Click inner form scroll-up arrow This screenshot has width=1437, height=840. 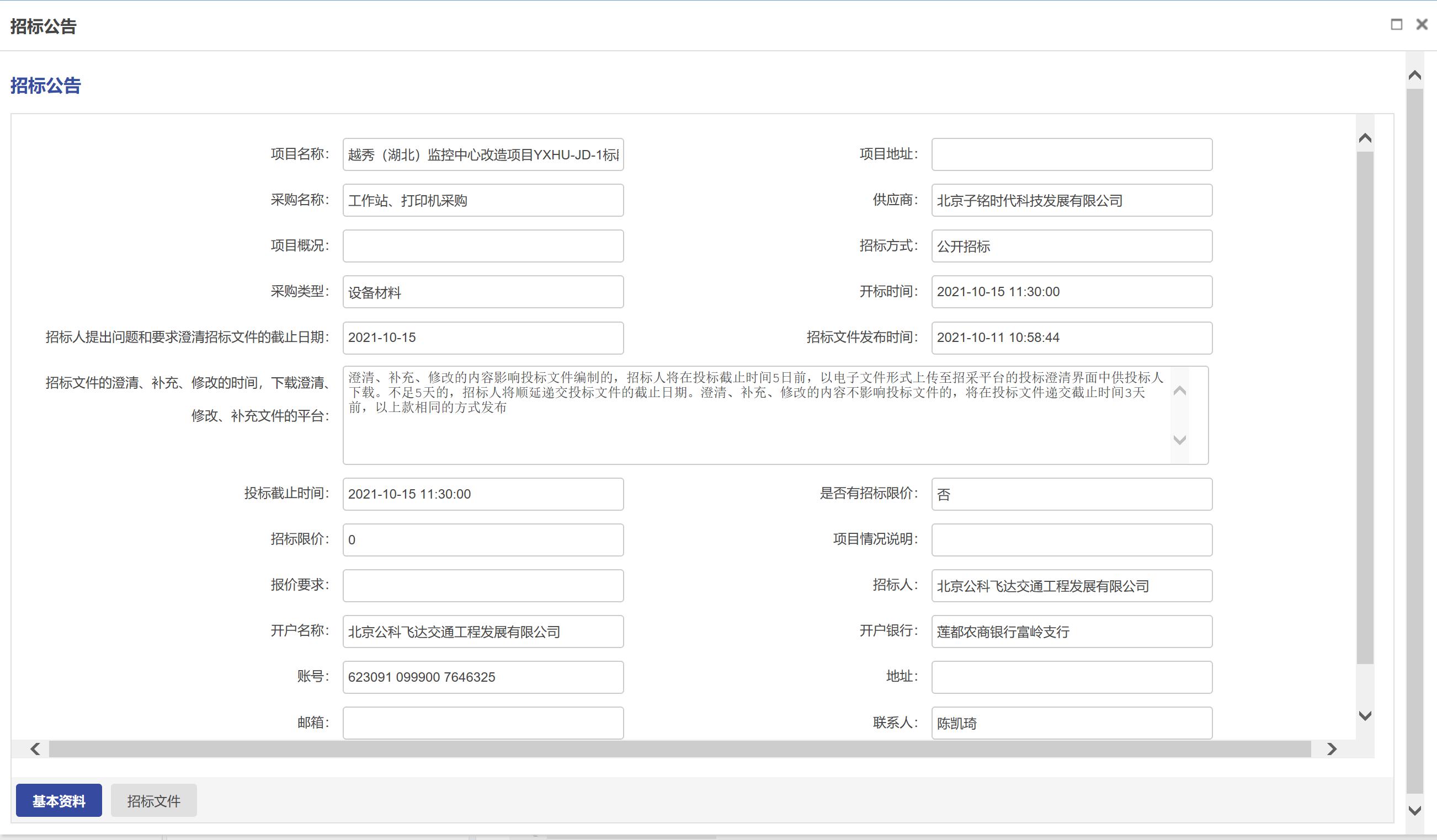[x=1365, y=138]
